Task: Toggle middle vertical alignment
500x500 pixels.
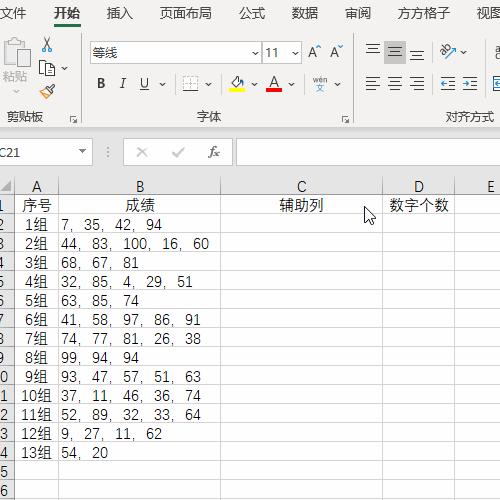Action: click(395, 52)
